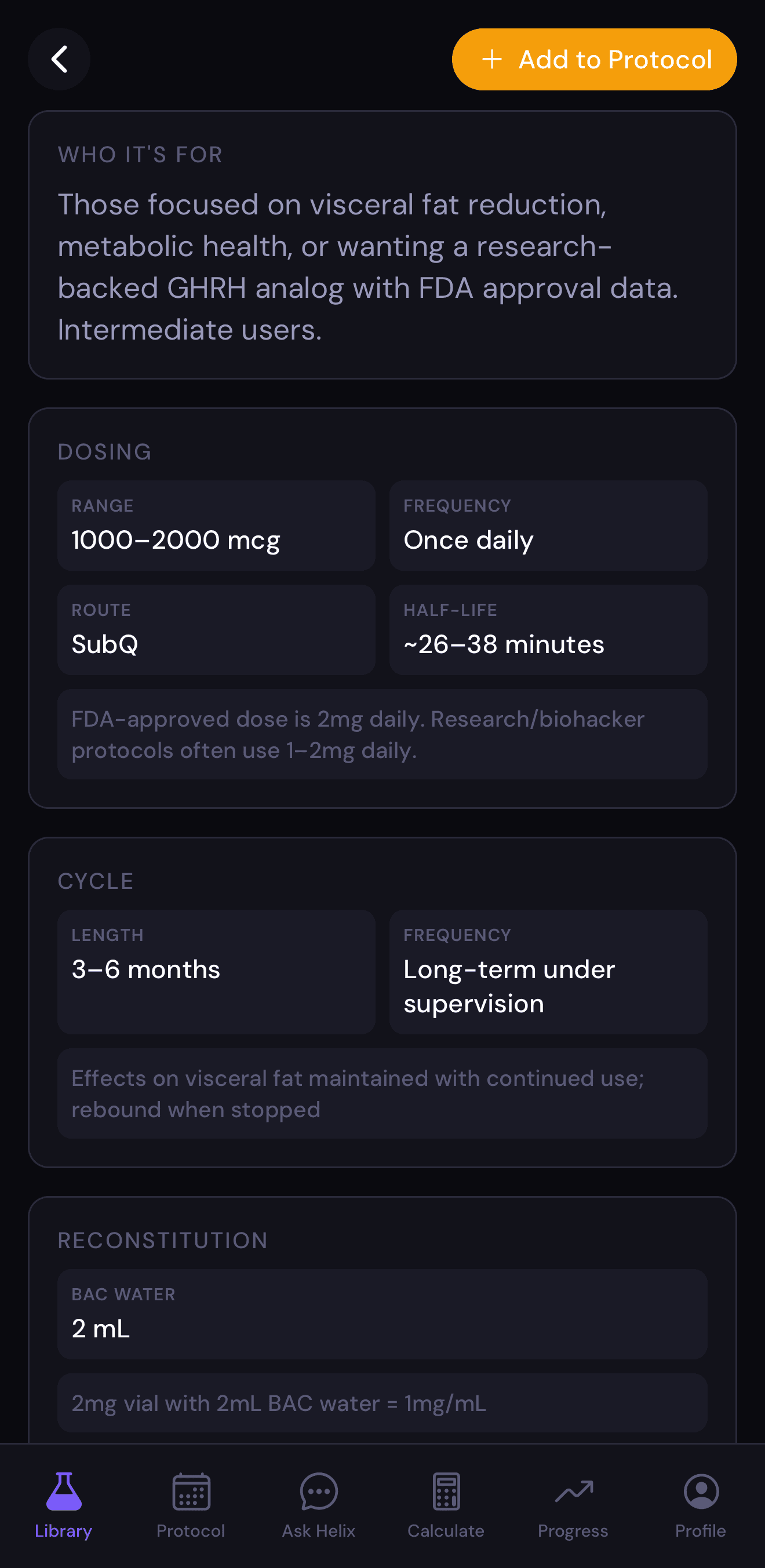765x1568 pixels.
Task: Open the Calculate calculator icon
Action: coord(446,1492)
